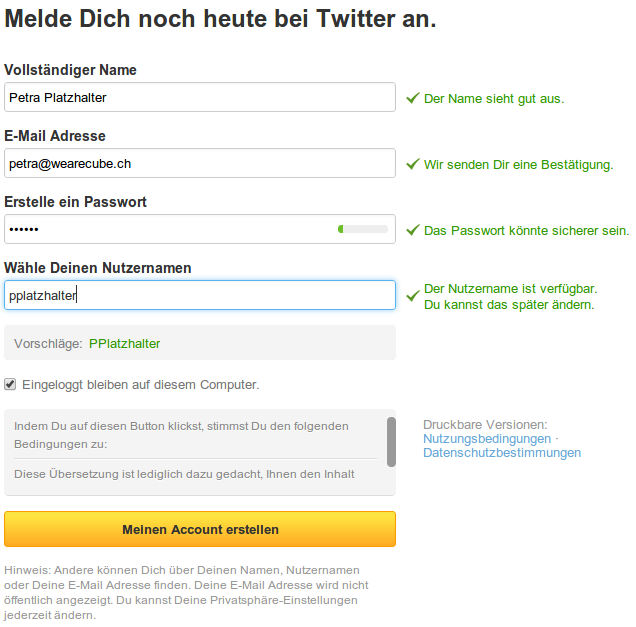The width and height of the screenshot is (636, 627).
Task: Choose suggested username 'PPlatzhalter'
Action: [124, 343]
